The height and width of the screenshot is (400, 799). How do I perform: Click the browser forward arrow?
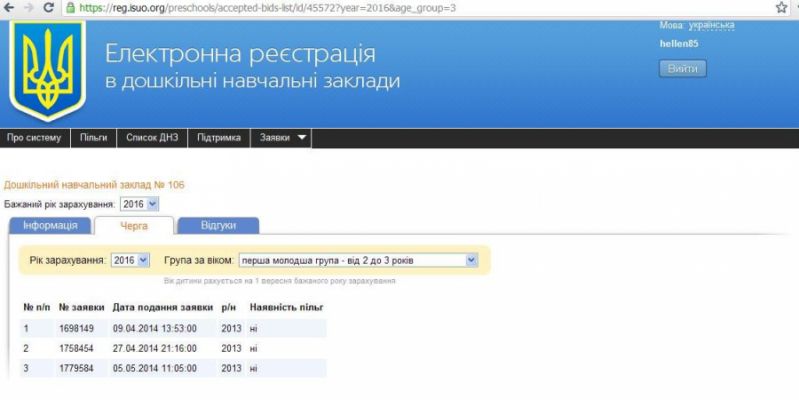pyautogui.click(x=27, y=7)
